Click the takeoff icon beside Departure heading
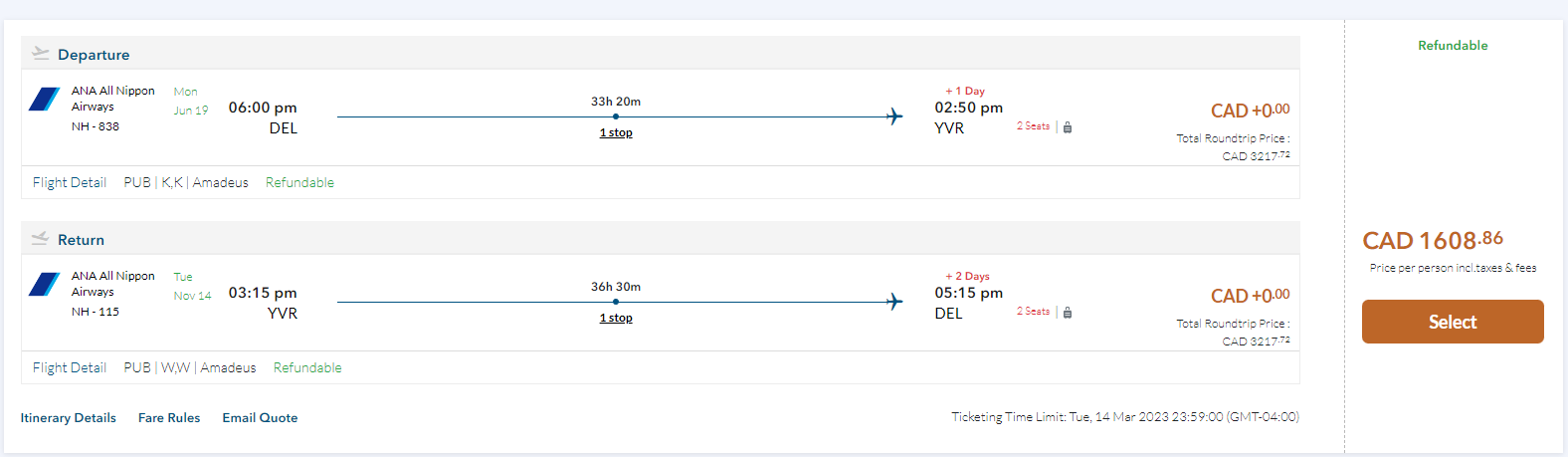 [x=41, y=53]
